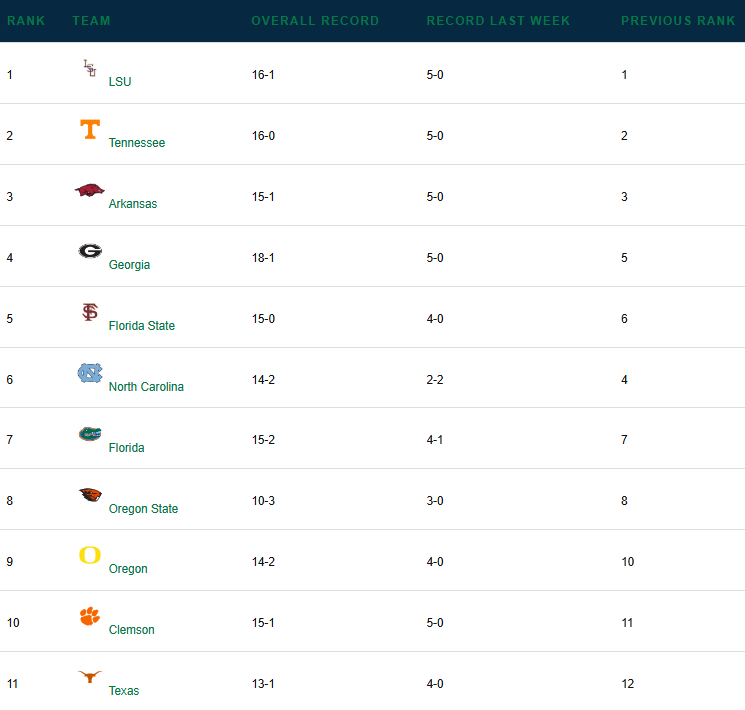Click rank number 9 in Oregon row
This screenshot has height=710, width=745.
[10, 562]
